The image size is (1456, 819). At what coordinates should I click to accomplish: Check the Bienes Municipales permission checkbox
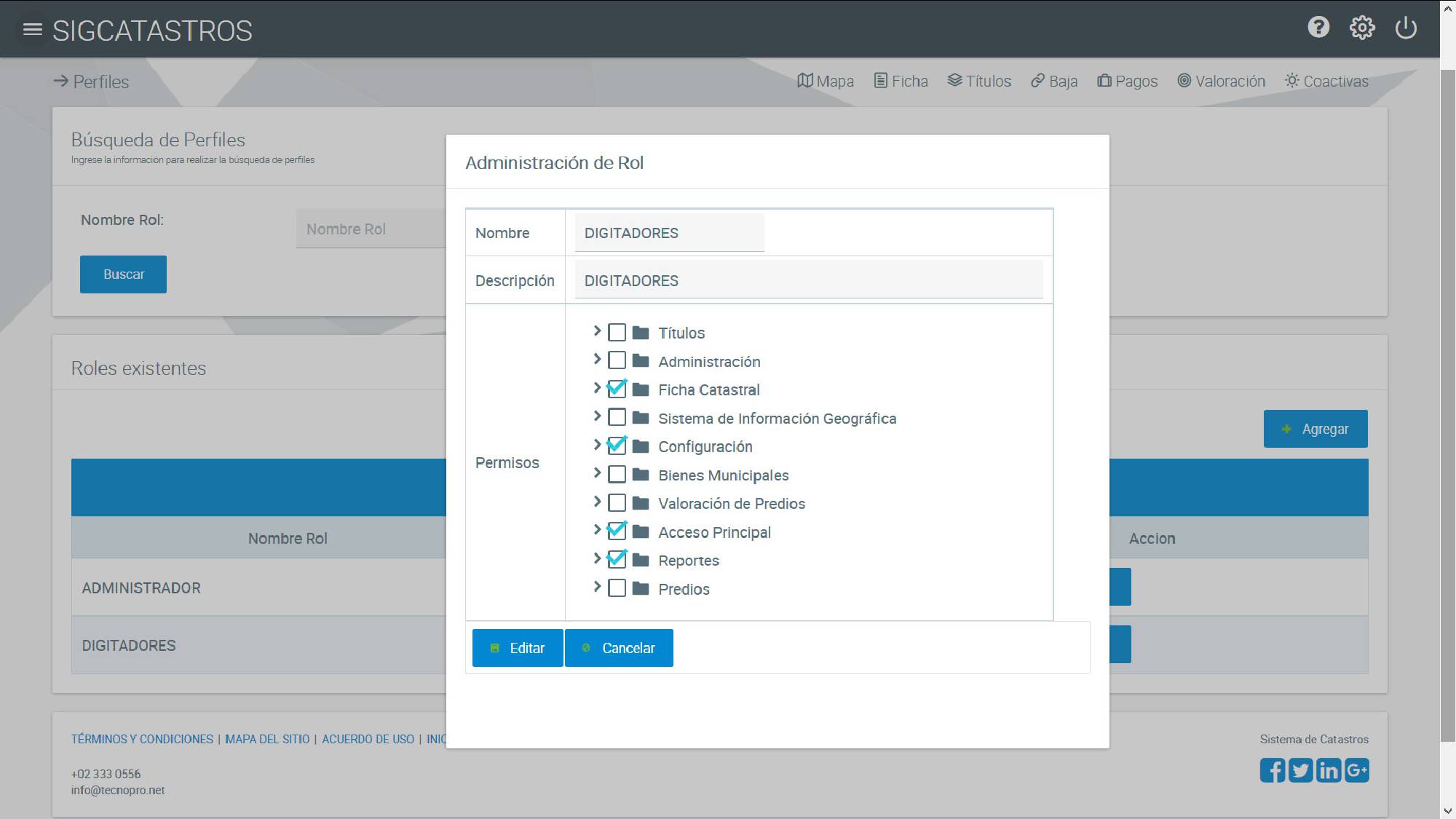click(x=617, y=474)
